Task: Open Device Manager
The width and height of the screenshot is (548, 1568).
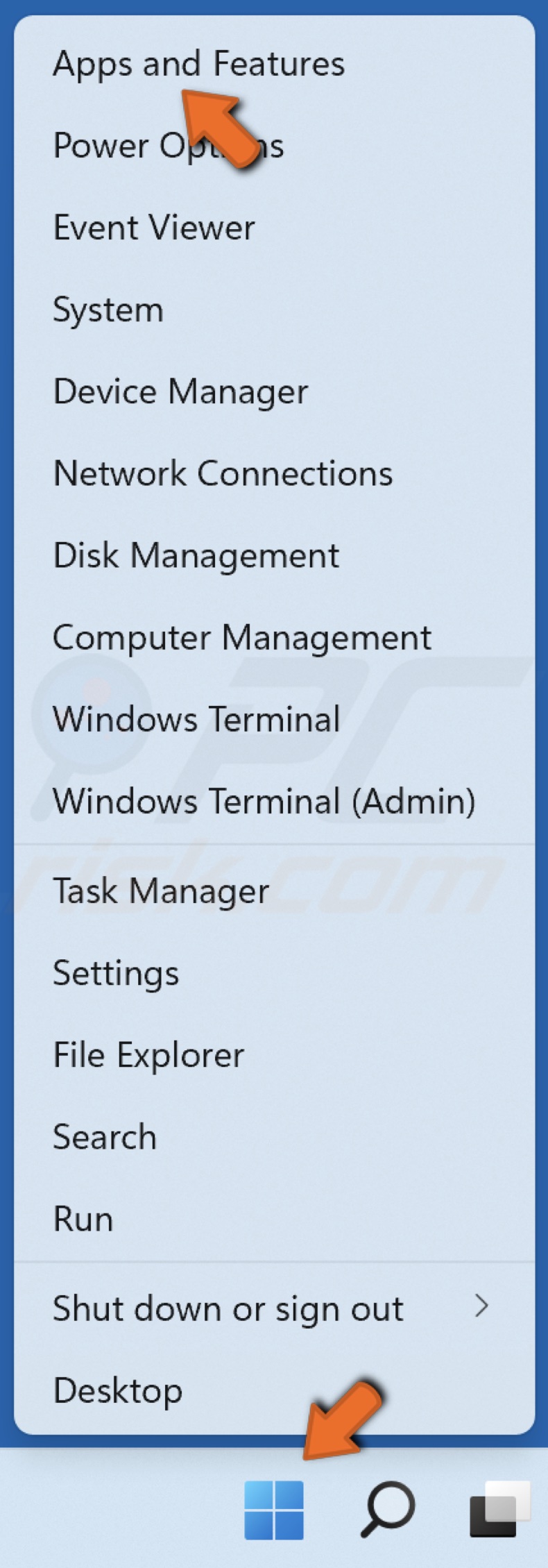Action: [x=180, y=391]
